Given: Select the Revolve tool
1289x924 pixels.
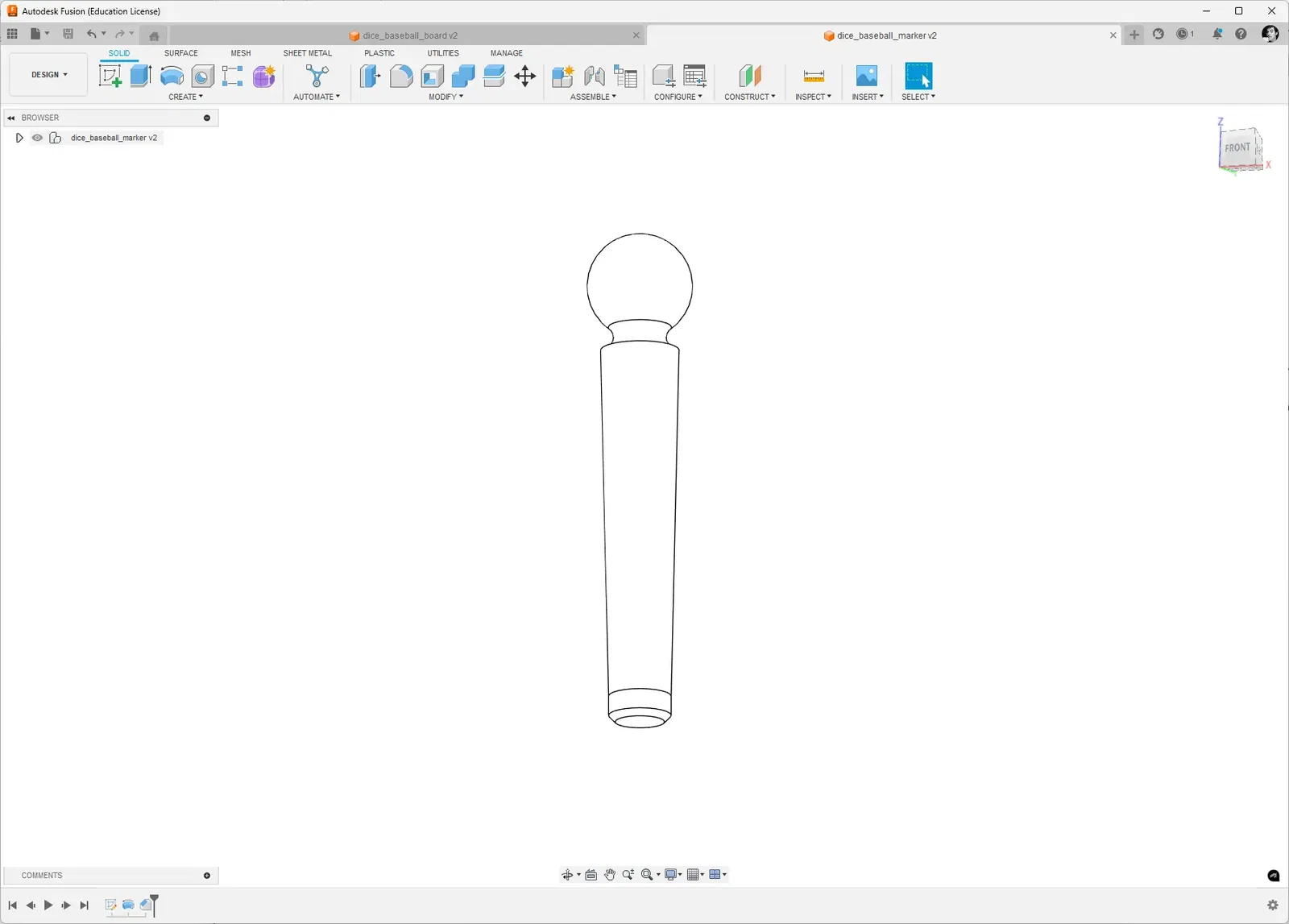Looking at the screenshot, I should [172, 76].
